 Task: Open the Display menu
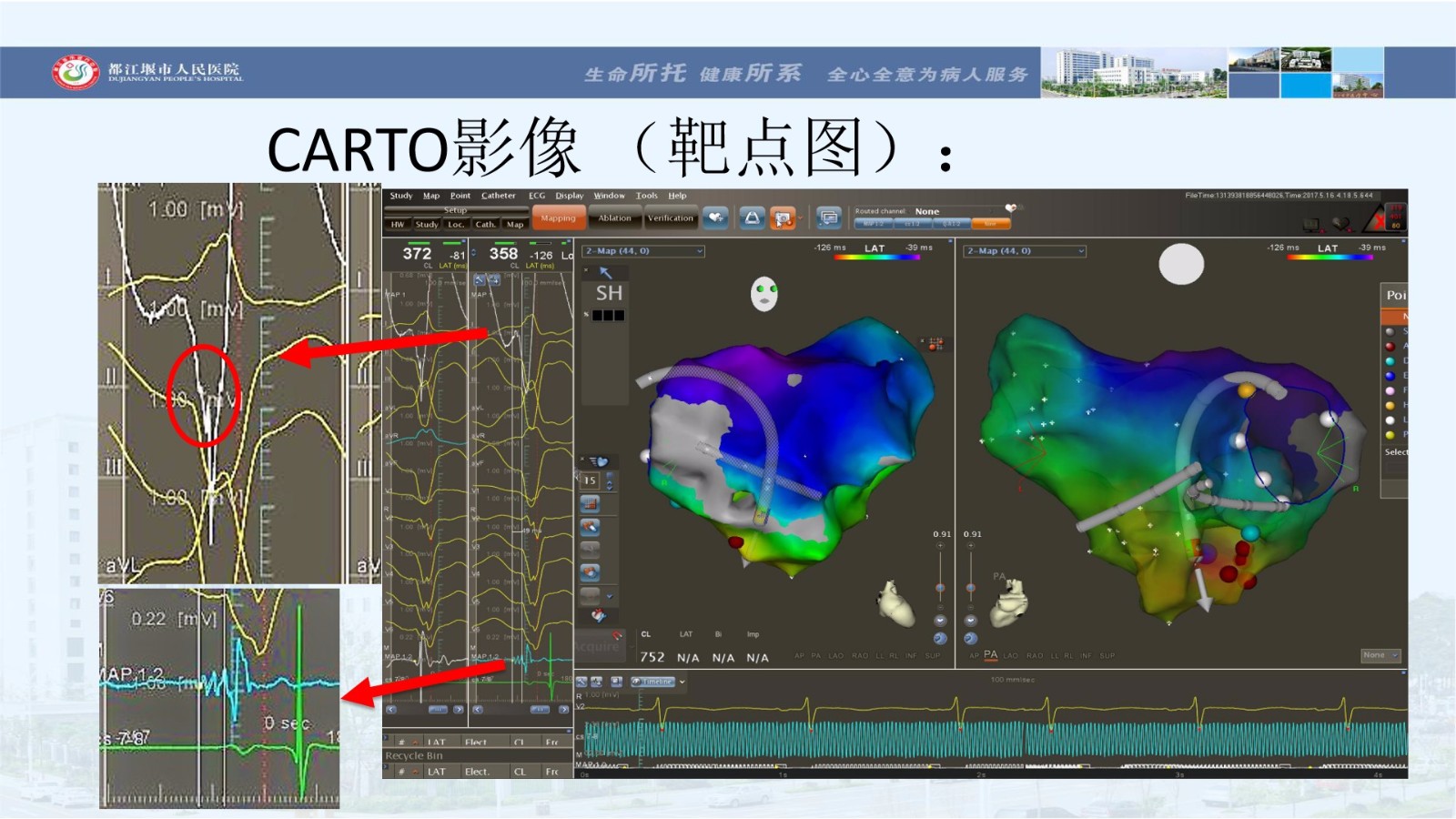[570, 196]
